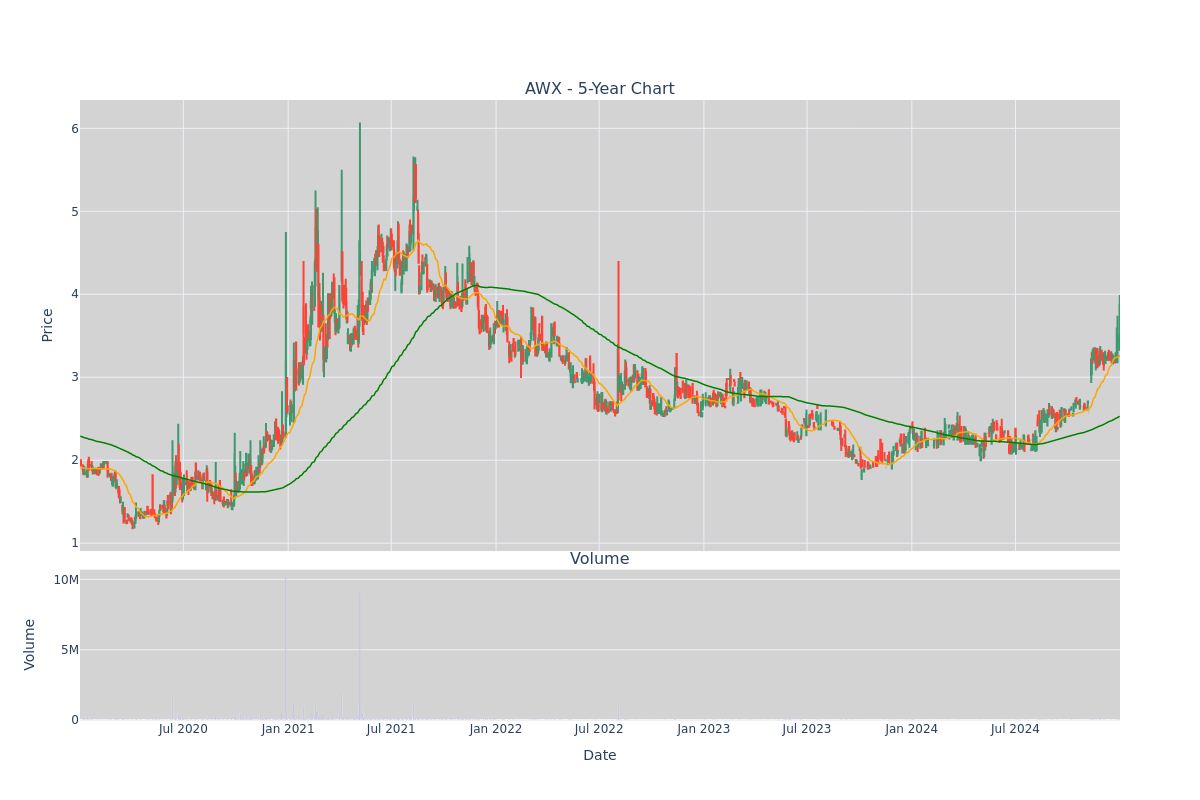Click the 'Price' y-axis label
The width and height of the screenshot is (1200, 800).
pyautogui.click(x=47, y=325)
